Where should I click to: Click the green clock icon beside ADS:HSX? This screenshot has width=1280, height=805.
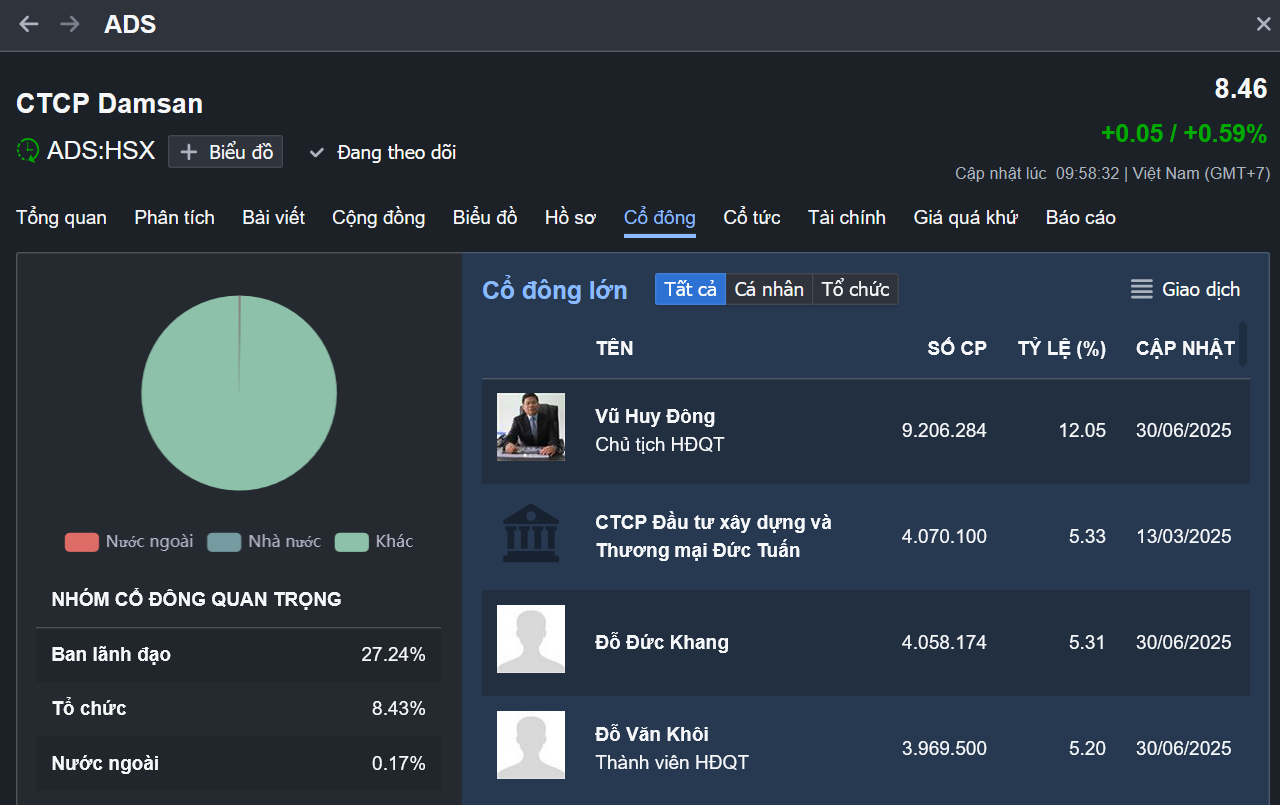pos(28,151)
